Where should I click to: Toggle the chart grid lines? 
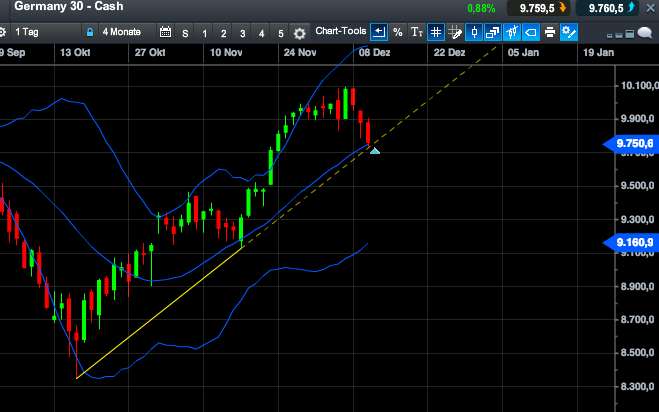436,32
